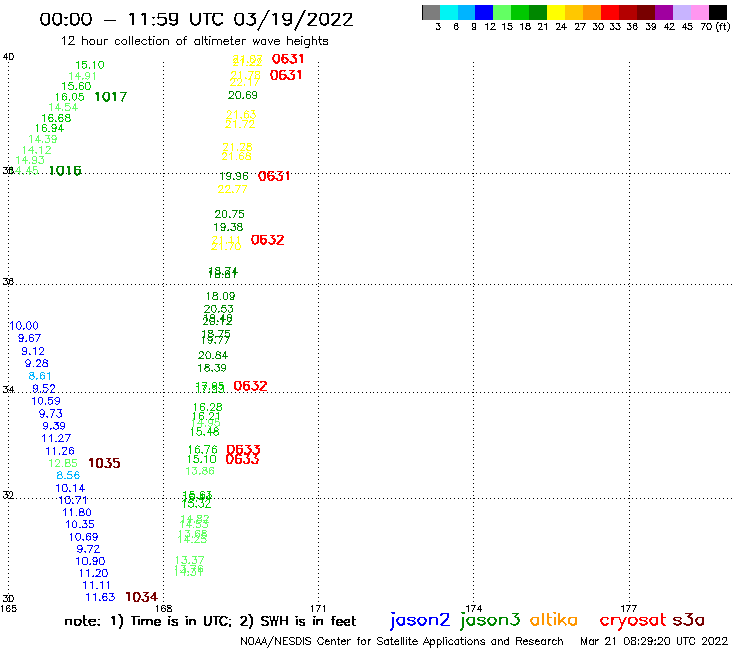This screenshot has width=740, height=650.
Task: Click the yellow swatch in the wave-height legend
Action: coord(556,12)
